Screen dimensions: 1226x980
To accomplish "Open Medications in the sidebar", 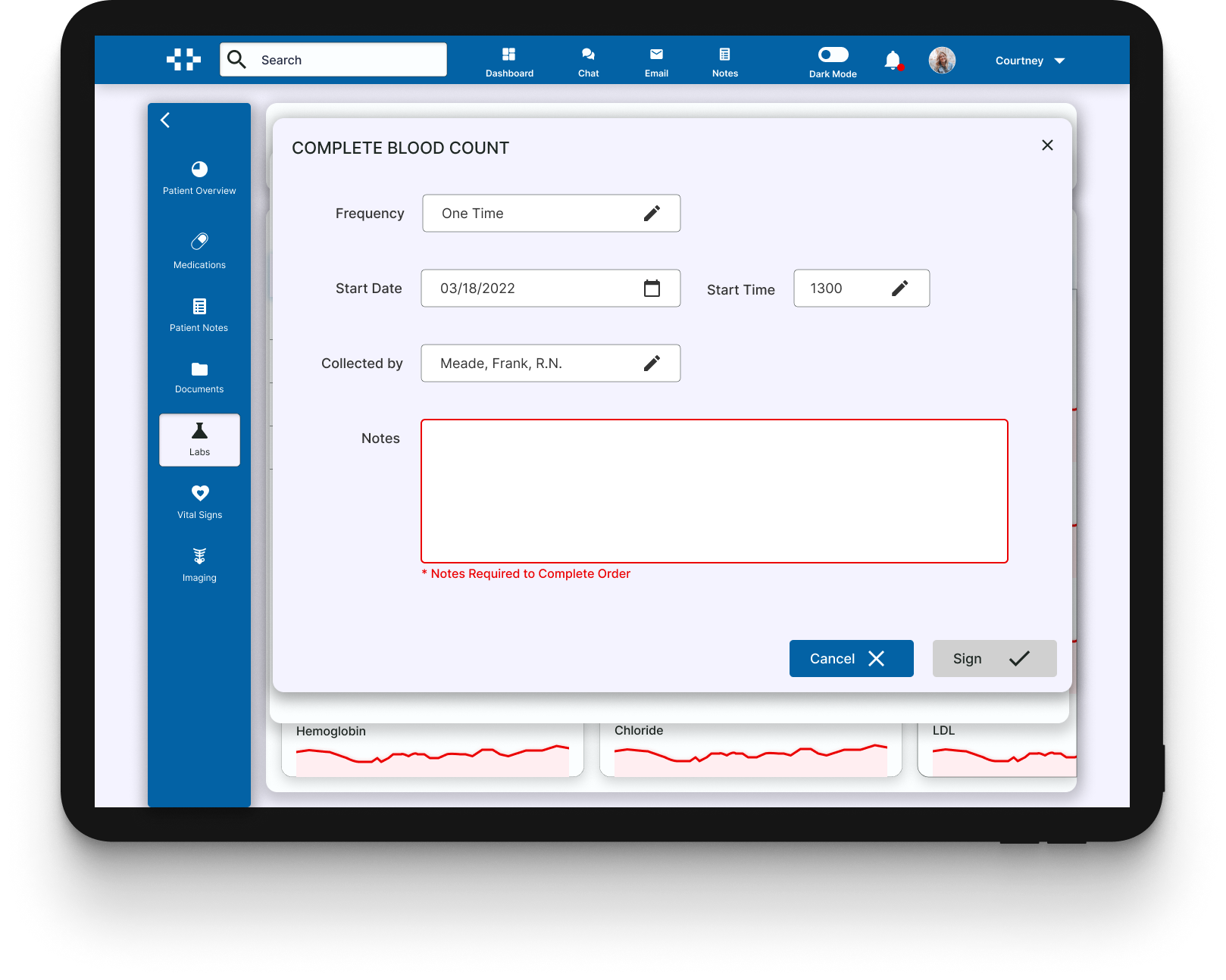I will (199, 251).
